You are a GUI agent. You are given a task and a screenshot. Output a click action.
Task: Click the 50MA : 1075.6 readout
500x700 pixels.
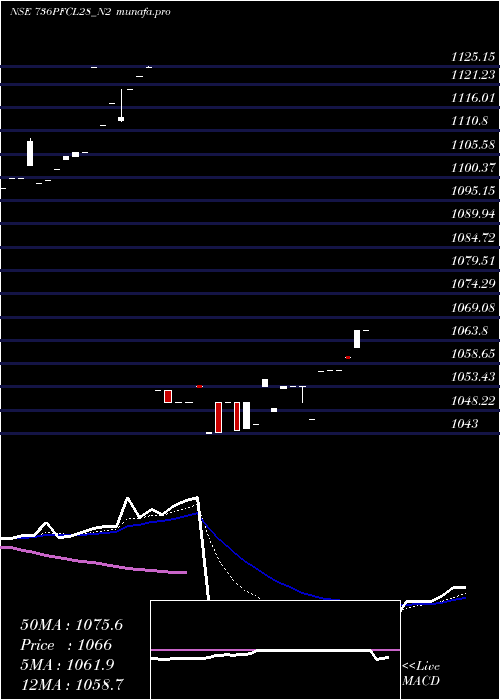coord(71,625)
